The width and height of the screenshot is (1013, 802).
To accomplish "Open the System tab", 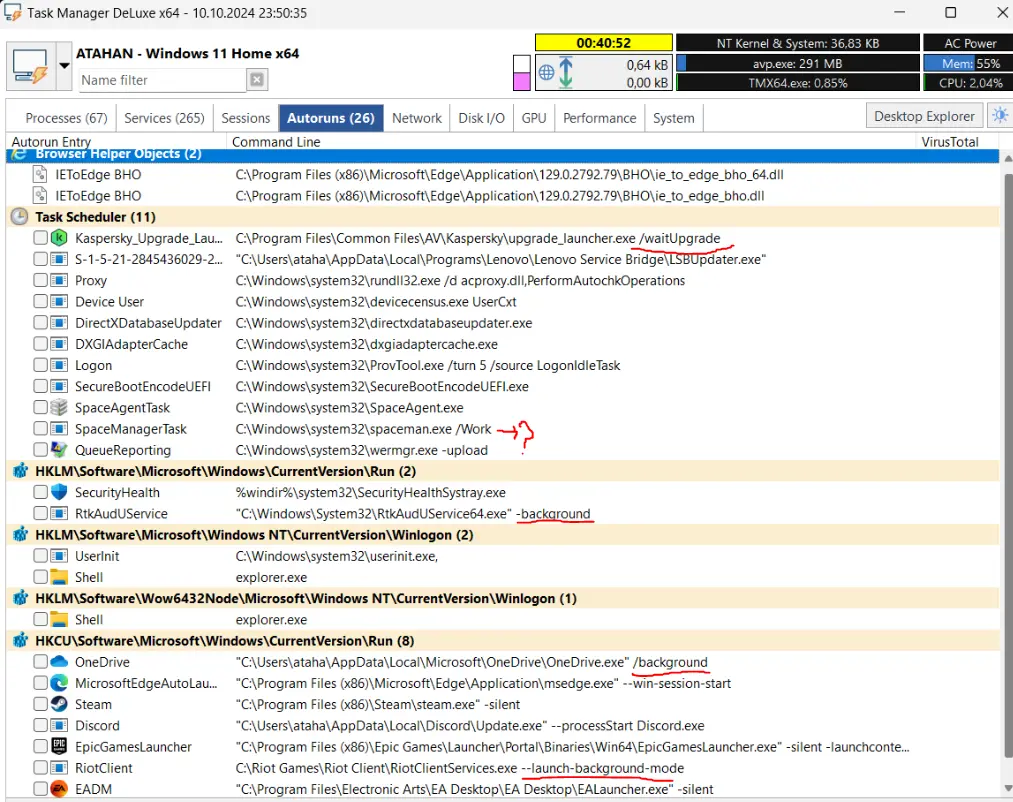I will (x=673, y=118).
